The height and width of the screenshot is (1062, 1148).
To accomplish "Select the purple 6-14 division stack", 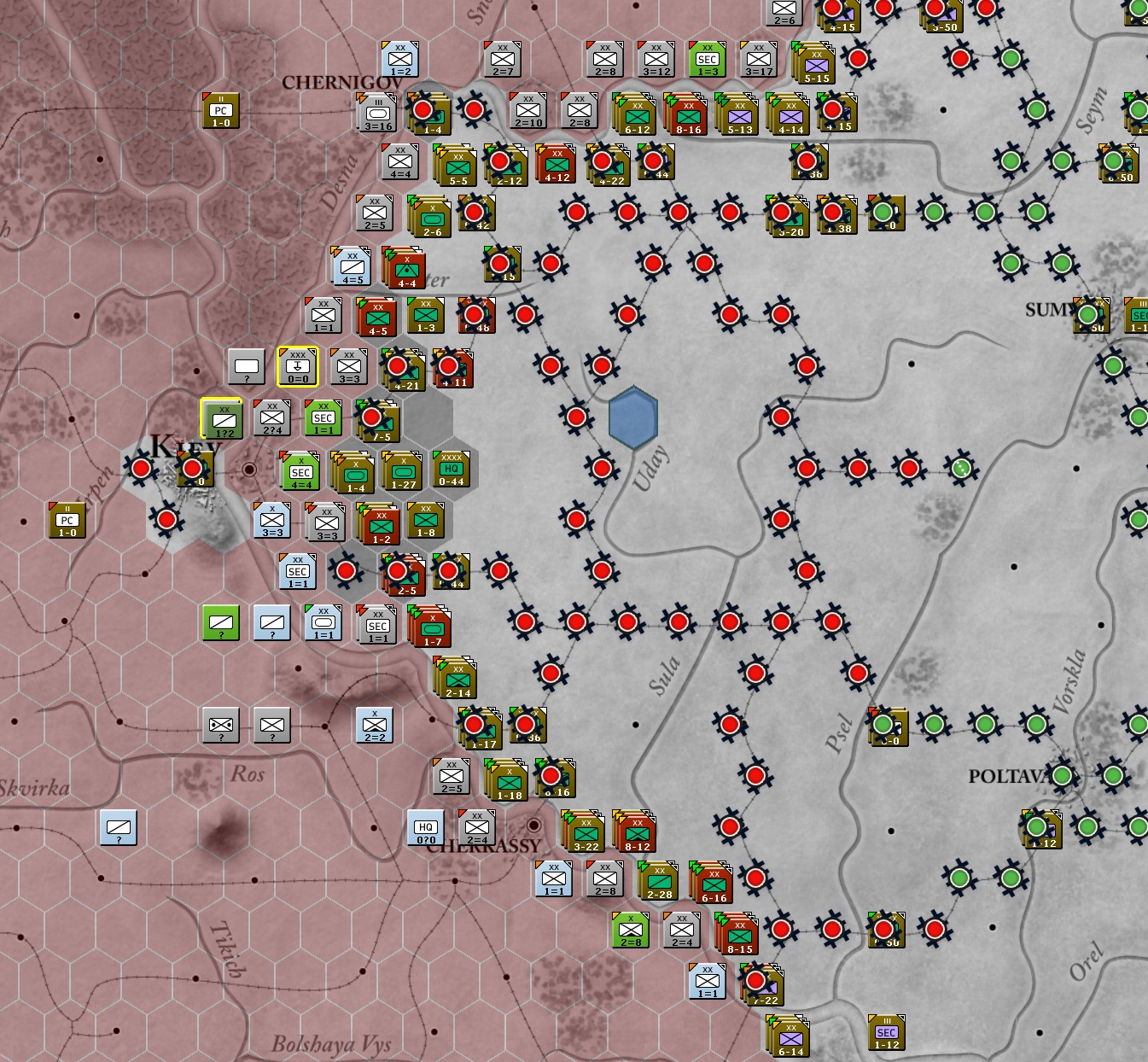I will click(x=788, y=1036).
